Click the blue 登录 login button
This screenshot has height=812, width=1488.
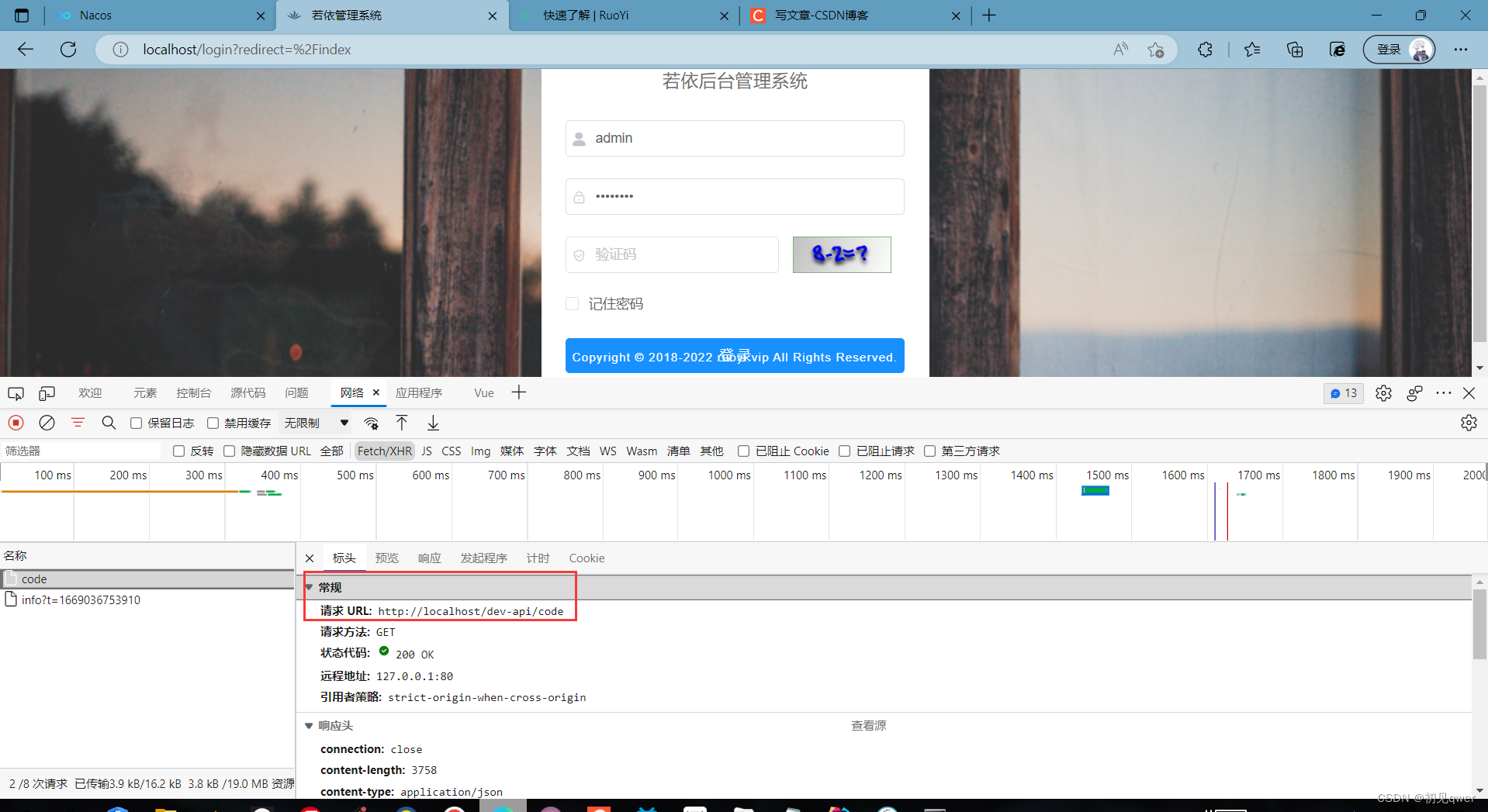point(735,355)
